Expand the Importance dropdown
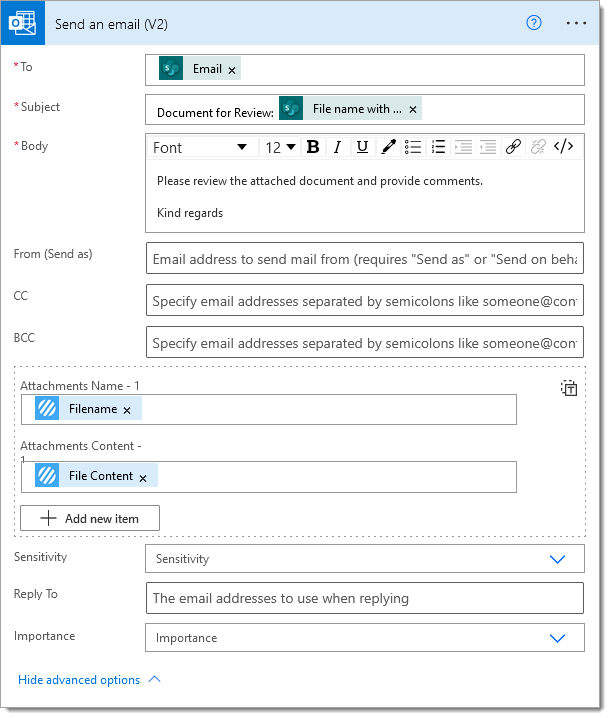610x718 pixels. (x=558, y=637)
